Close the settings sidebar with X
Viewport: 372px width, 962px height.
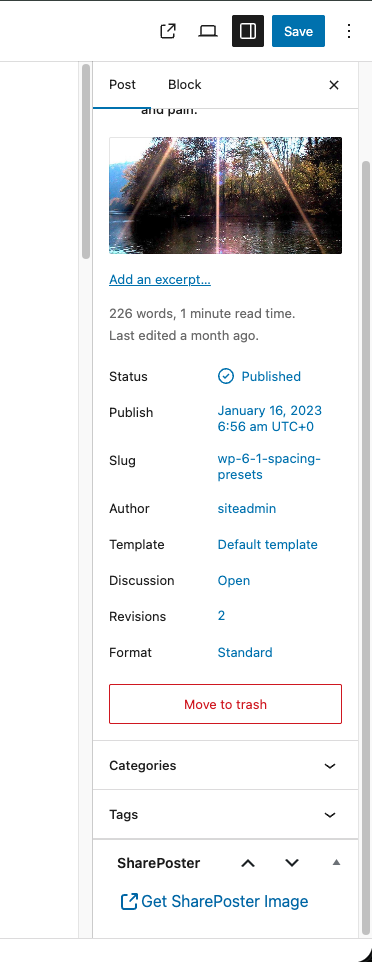coord(334,85)
